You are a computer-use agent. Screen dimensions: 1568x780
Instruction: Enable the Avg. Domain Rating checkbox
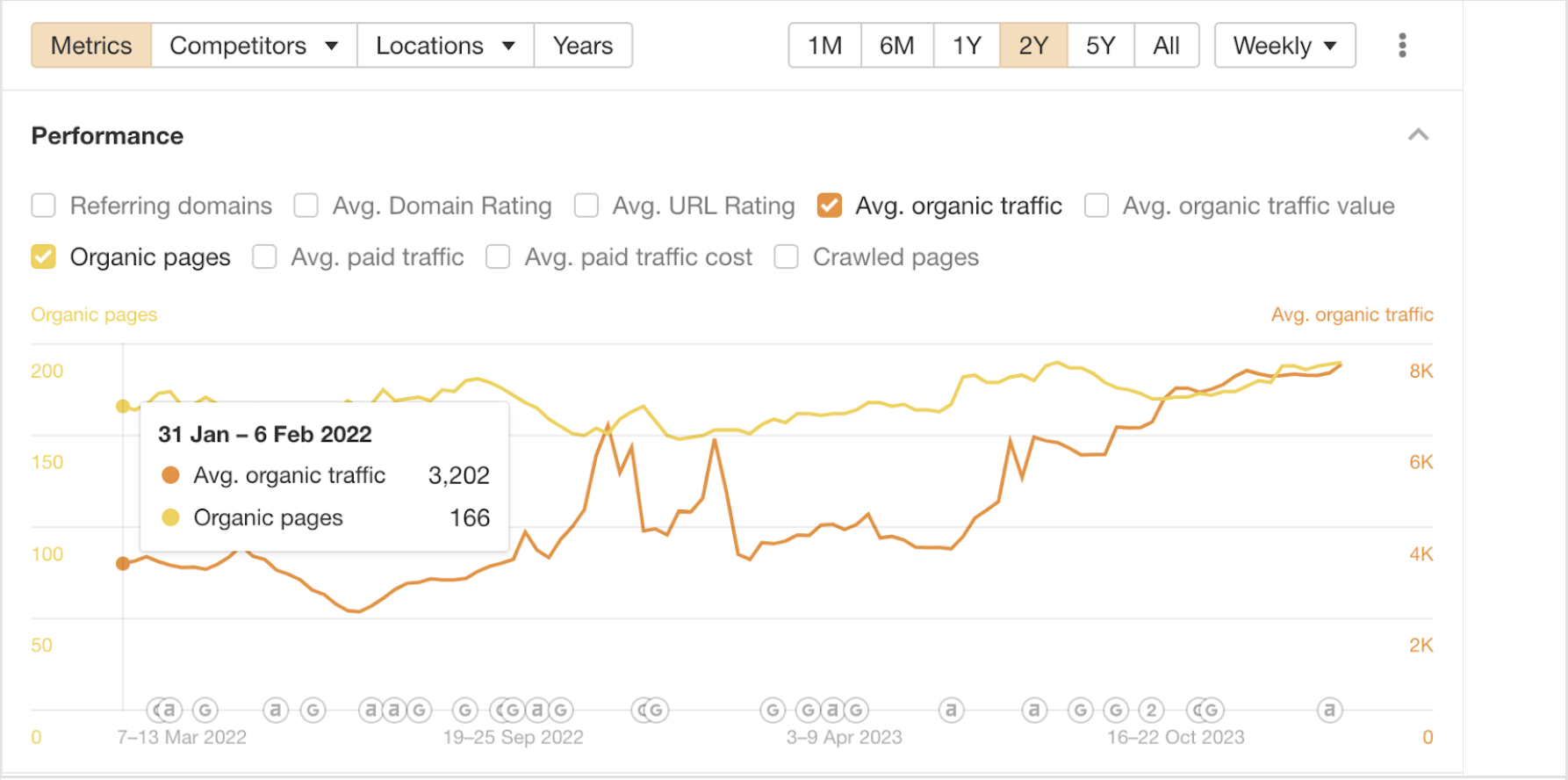point(306,206)
